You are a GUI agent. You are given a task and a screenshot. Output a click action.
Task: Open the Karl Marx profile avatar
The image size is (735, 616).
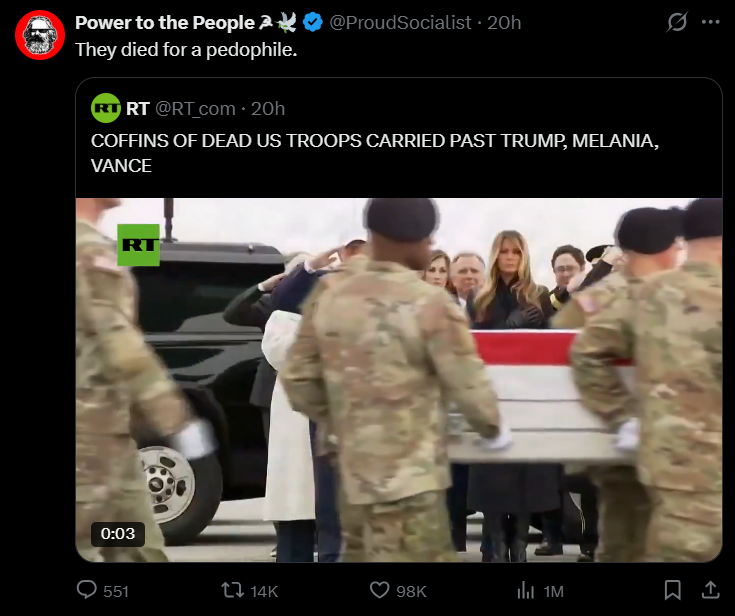(40, 35)
